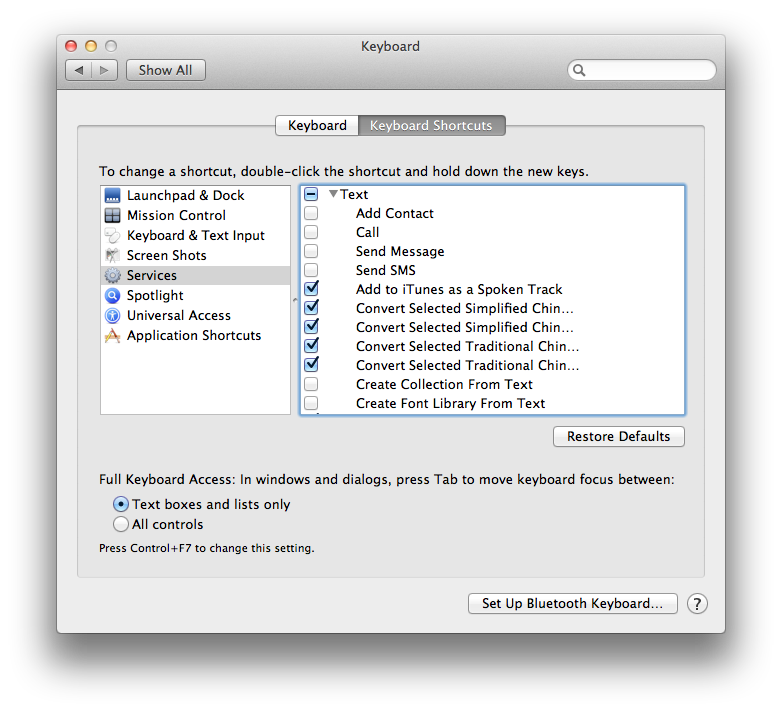The image size is (782, 712).
Task: Click the Spotlight magnifier icon
Action: (113, 296)
